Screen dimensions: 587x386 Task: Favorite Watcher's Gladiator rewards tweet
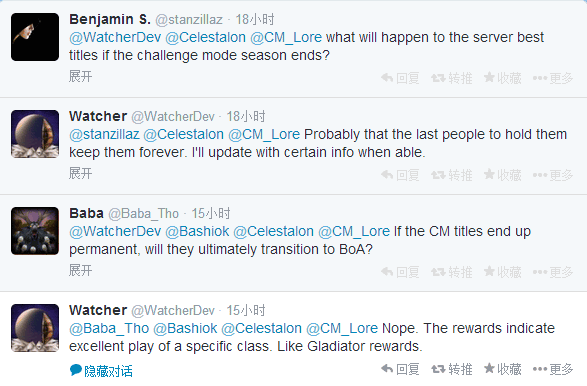coord(502,369)
